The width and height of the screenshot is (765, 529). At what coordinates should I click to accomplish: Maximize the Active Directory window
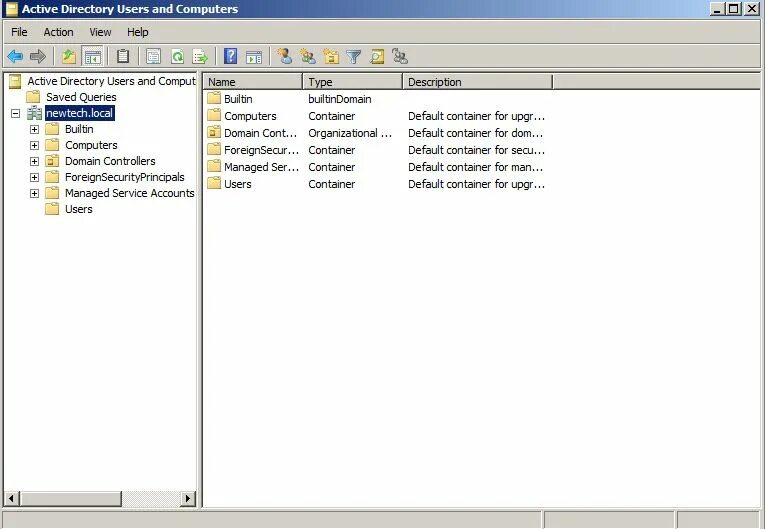[734, 9]
